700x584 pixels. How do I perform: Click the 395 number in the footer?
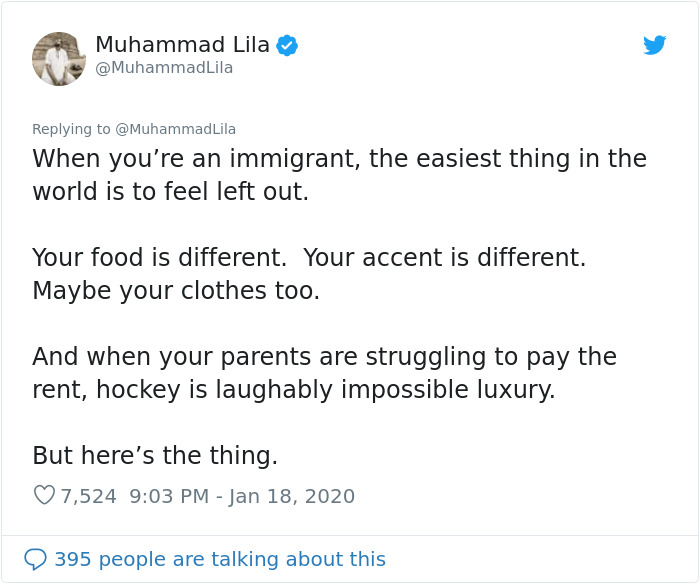click(73, 559)
